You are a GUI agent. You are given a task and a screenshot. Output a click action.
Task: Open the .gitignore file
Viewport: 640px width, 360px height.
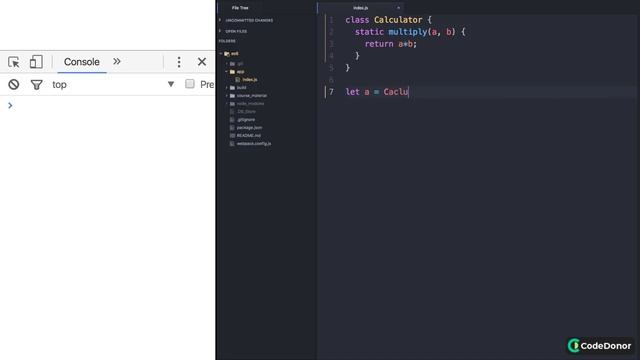(x=246, y=120)
